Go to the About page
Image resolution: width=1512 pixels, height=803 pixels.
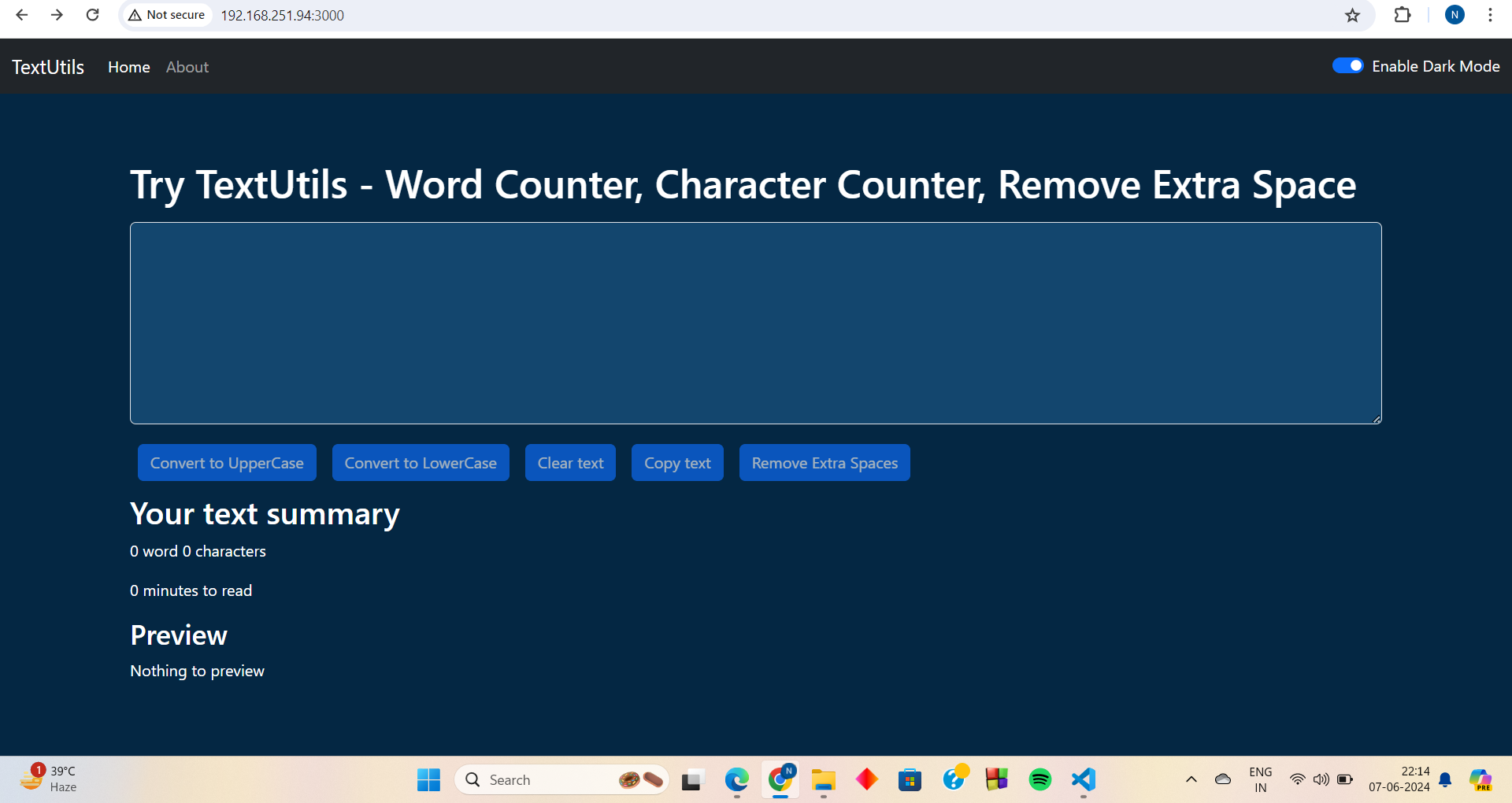click(187, 67)
